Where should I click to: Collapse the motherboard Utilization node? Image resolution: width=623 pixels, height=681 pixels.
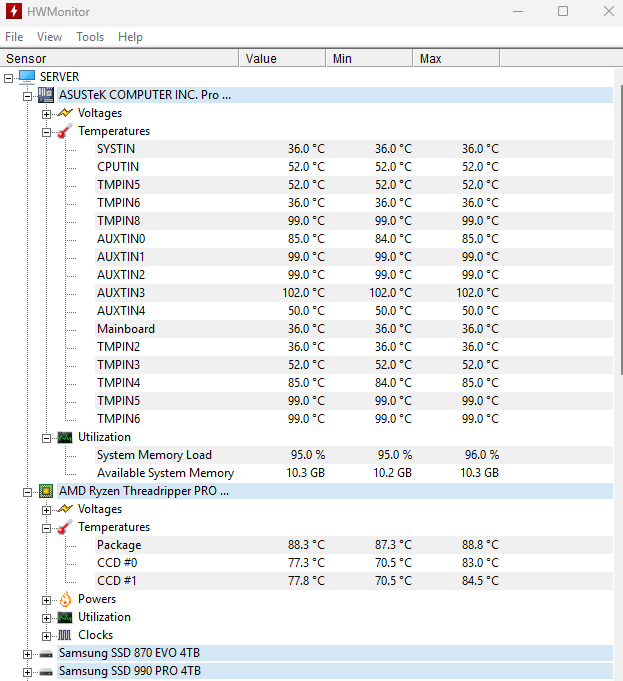pos(46,438)
